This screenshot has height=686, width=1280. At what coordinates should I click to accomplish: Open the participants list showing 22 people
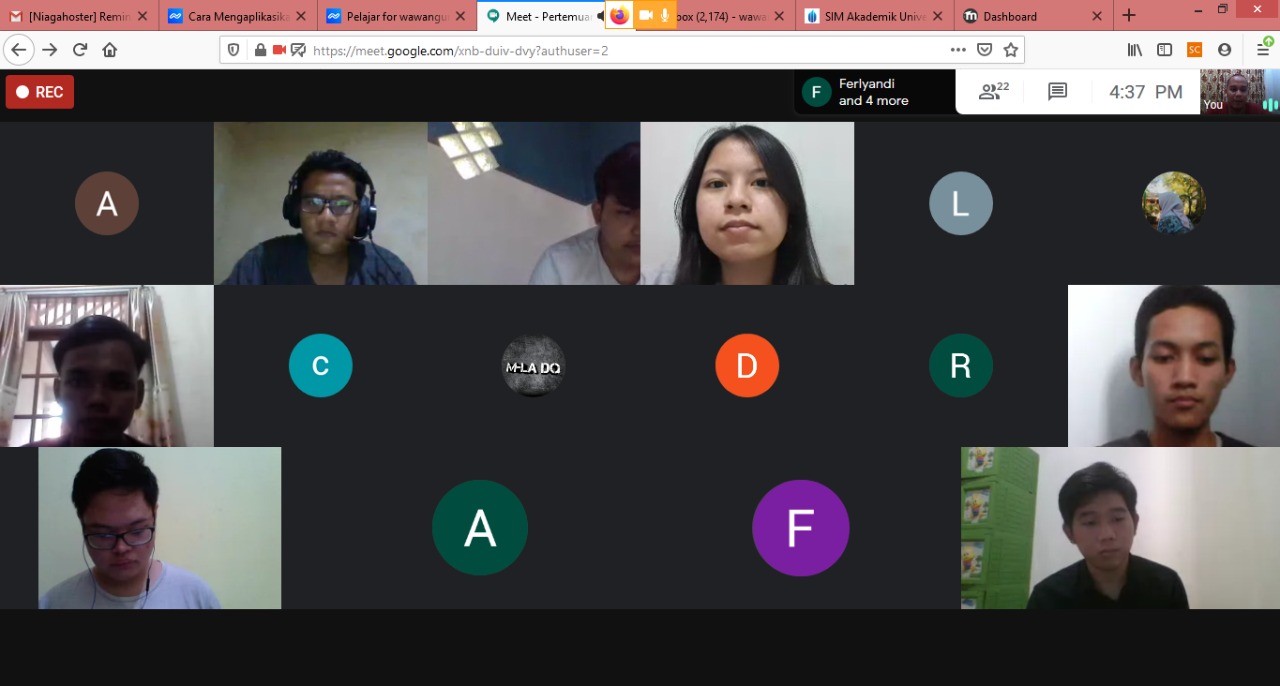click(993, 92)
